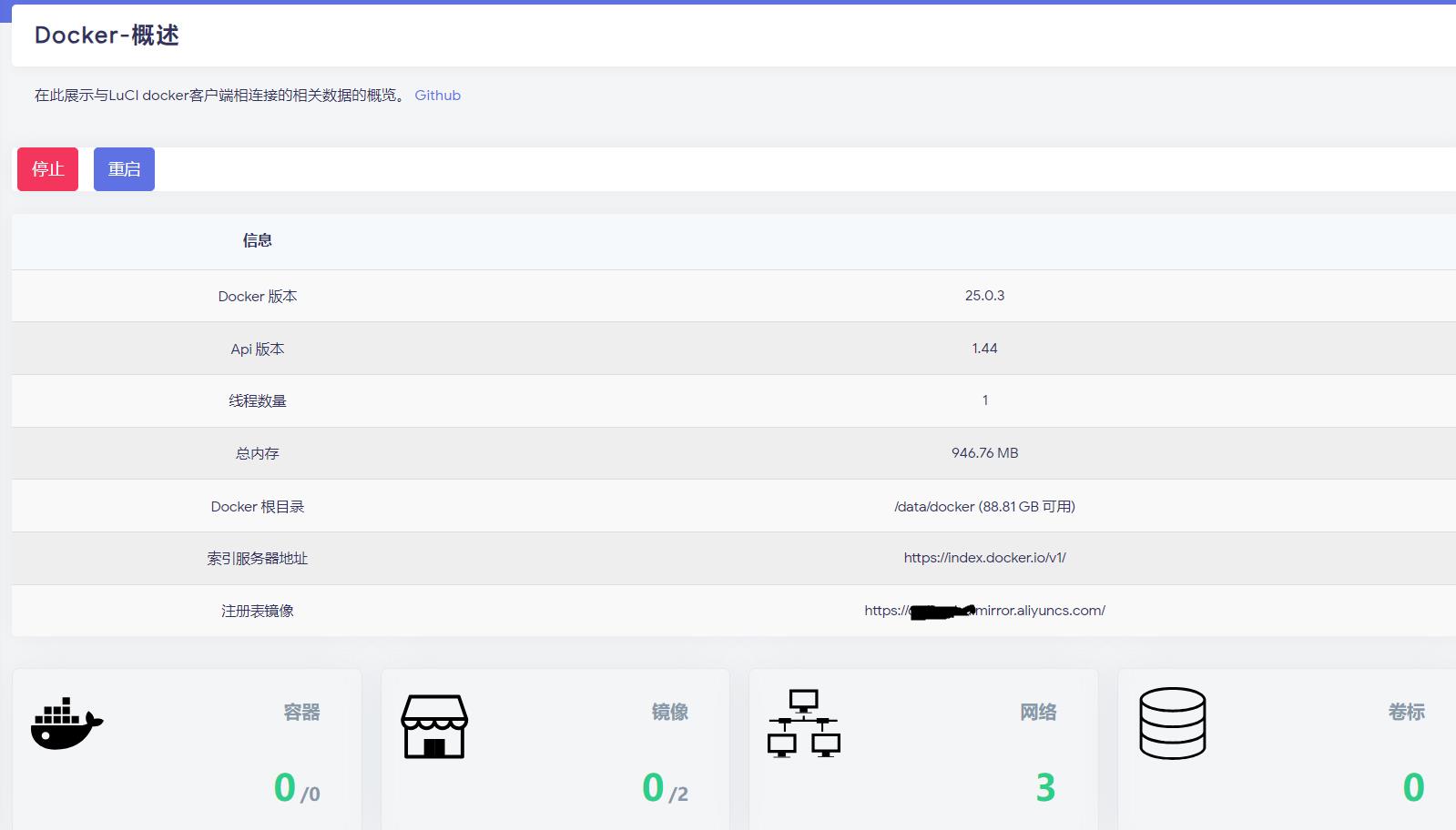Select the mirror.aliyuncs.com registry mirror value
This screenshot has height=830, width=1456.
tap(984, 611)
